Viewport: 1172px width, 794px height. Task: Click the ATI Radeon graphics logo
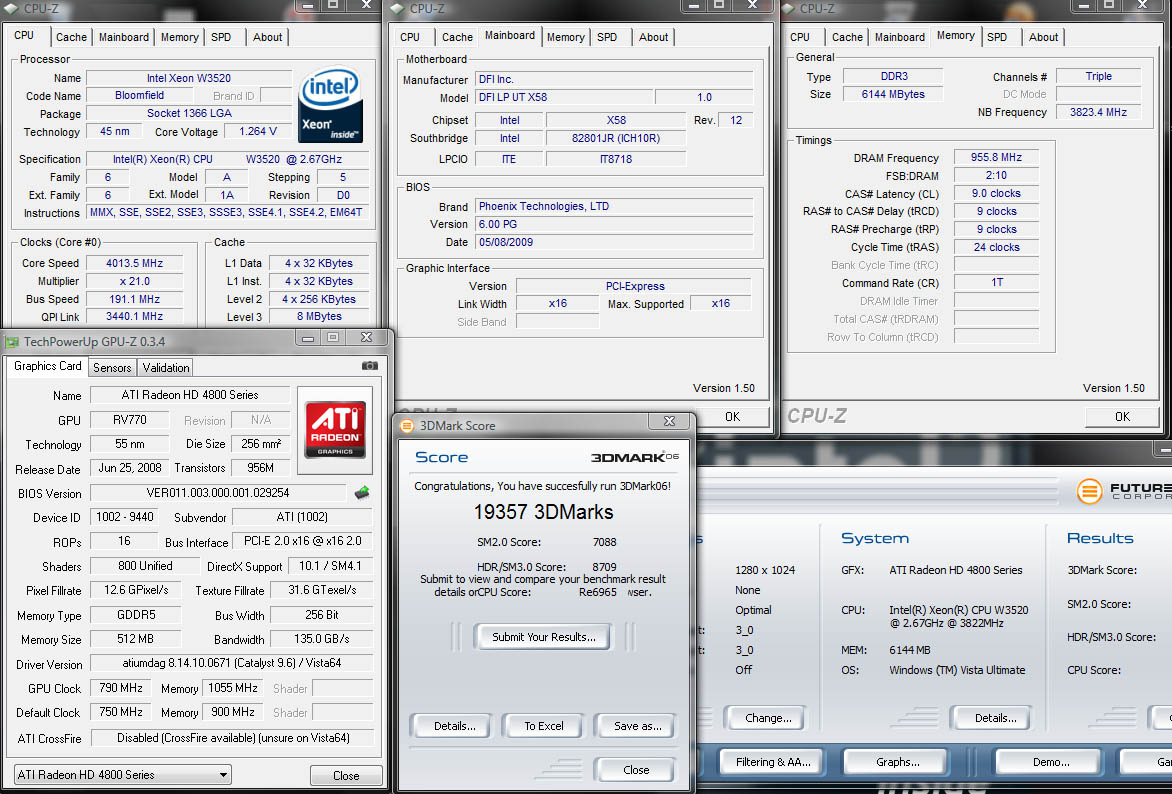pos(335,429)
